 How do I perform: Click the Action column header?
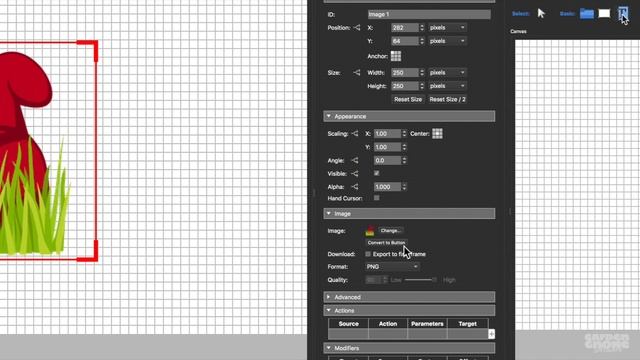[x=388, y=324]
